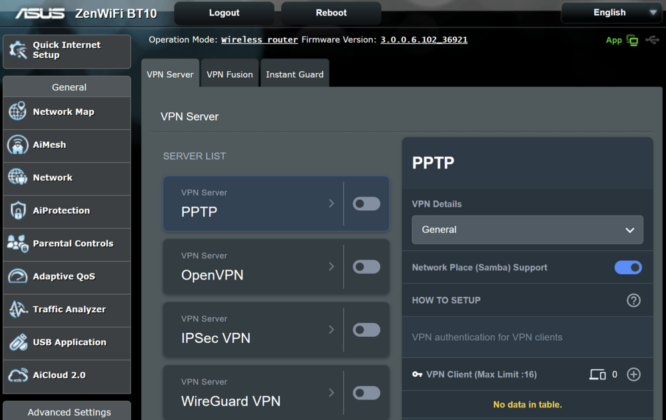
Task: Click the AiCloud 2.0 cloud icon
Action: point(17,375)
